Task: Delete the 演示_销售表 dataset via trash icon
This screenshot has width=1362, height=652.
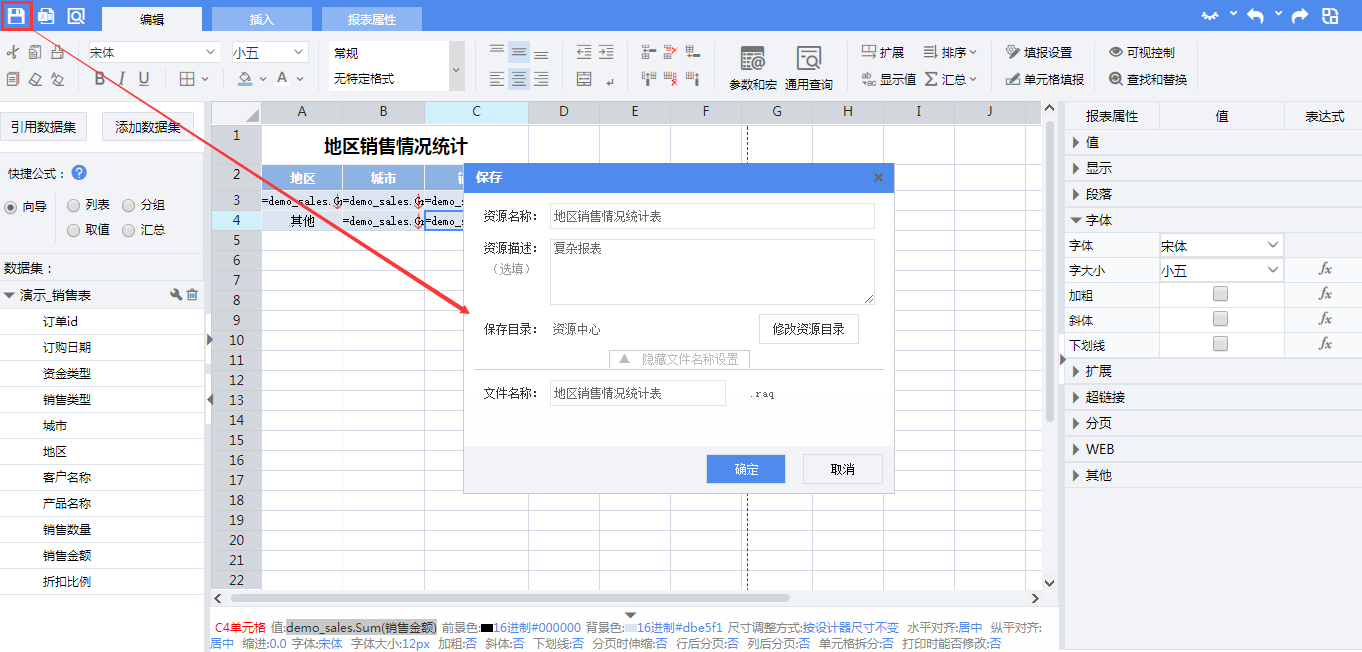Action: click(192, 295)
